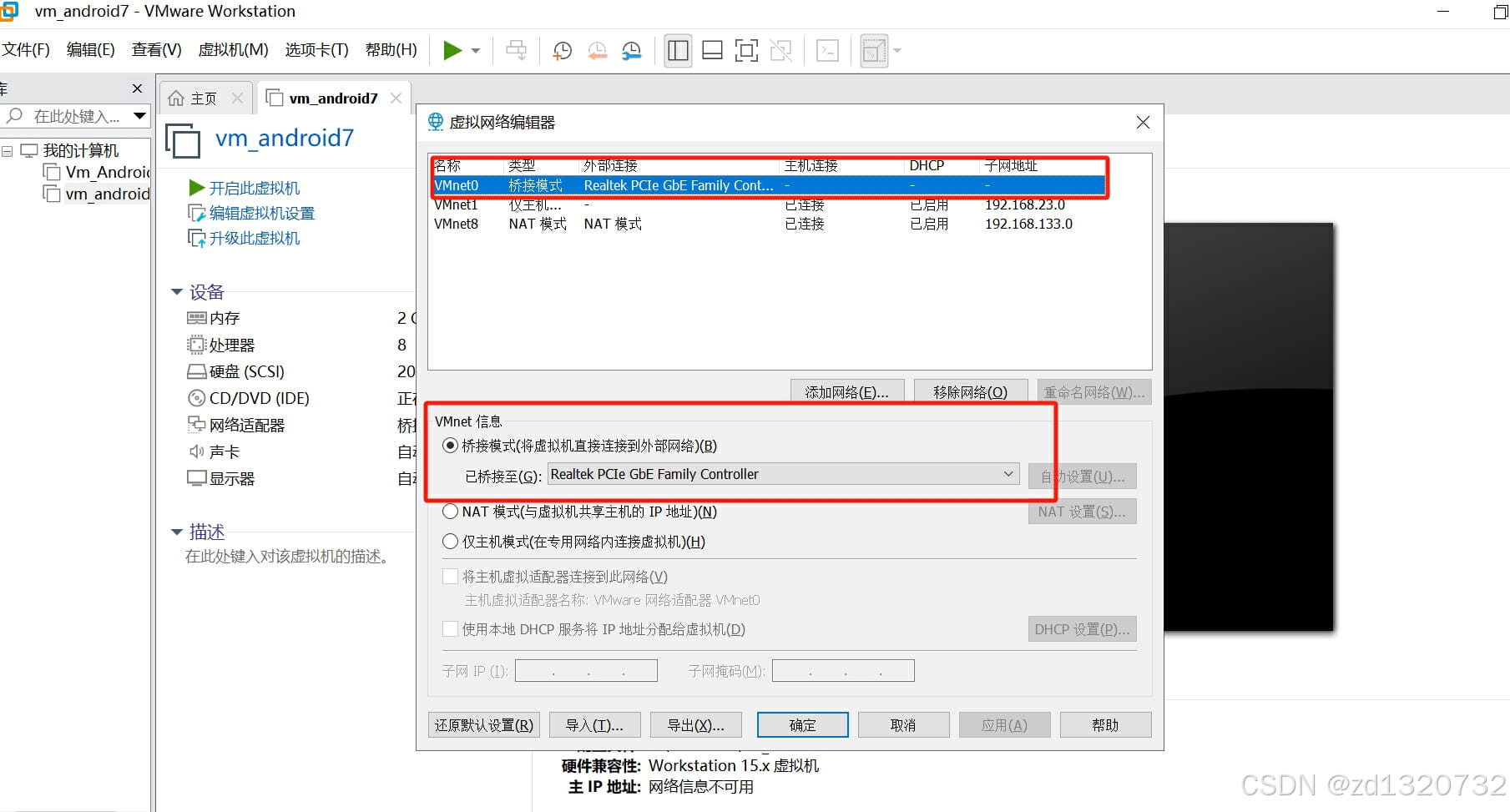Click the 导出(X)... button
The height and width of the screenshot is (812, 1510).
[x=695, y=725]
